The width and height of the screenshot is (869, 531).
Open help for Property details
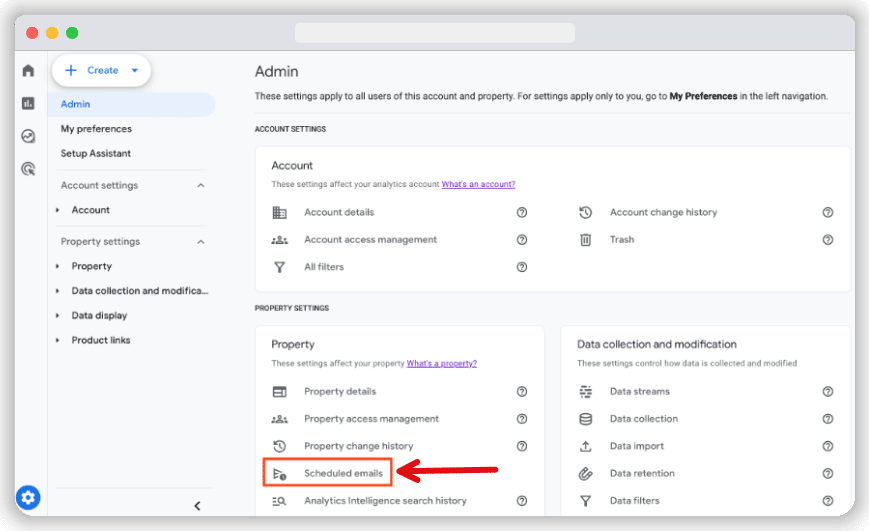pyautogui.click(x=522, y=392)
